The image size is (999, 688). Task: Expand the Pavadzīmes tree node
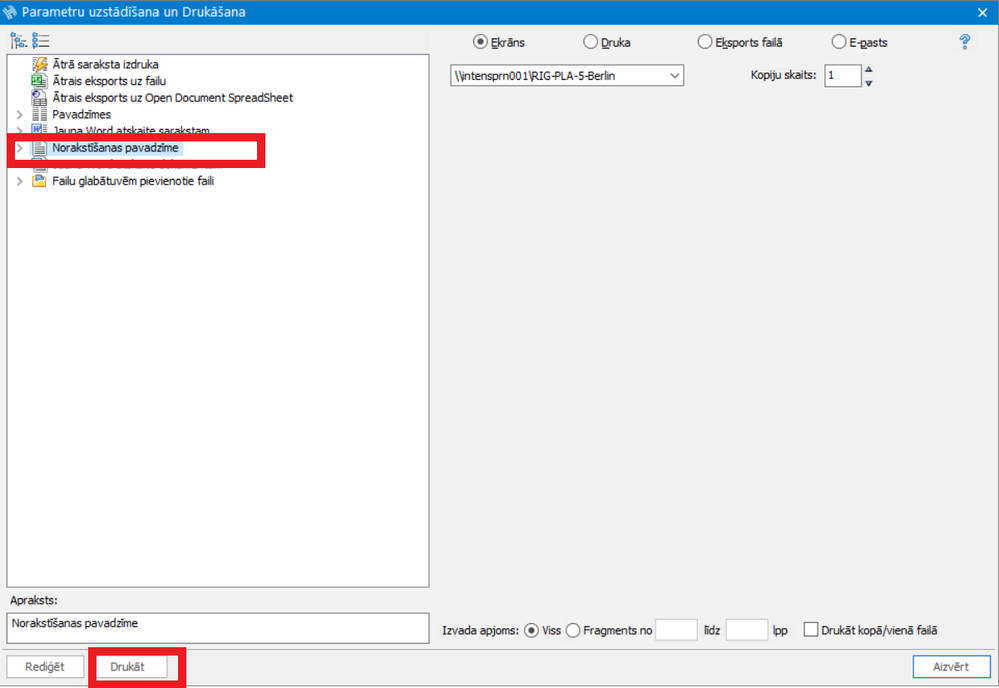[x=20, y=115]
